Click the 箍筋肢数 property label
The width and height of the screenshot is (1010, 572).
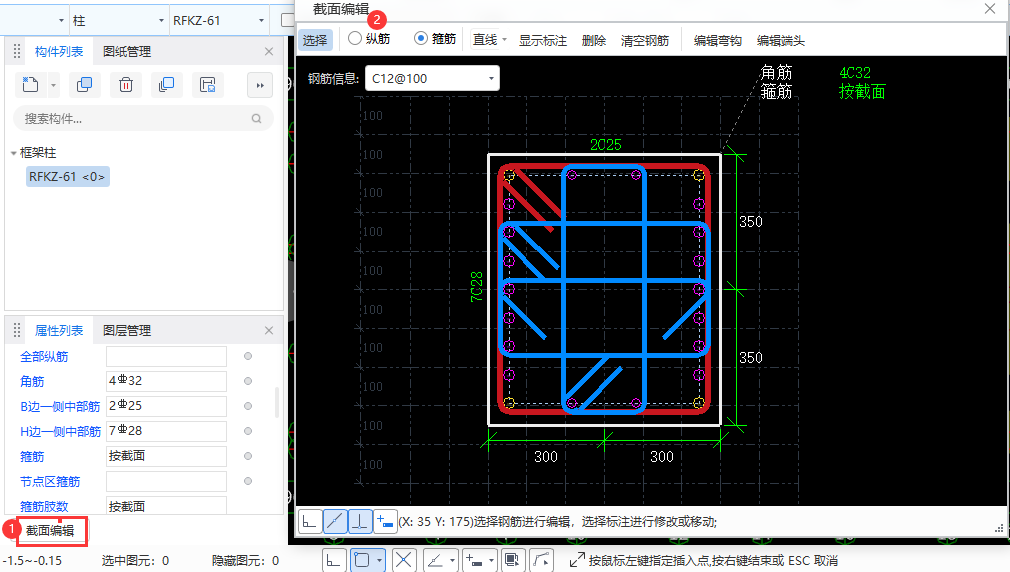[x=44, y=507]
